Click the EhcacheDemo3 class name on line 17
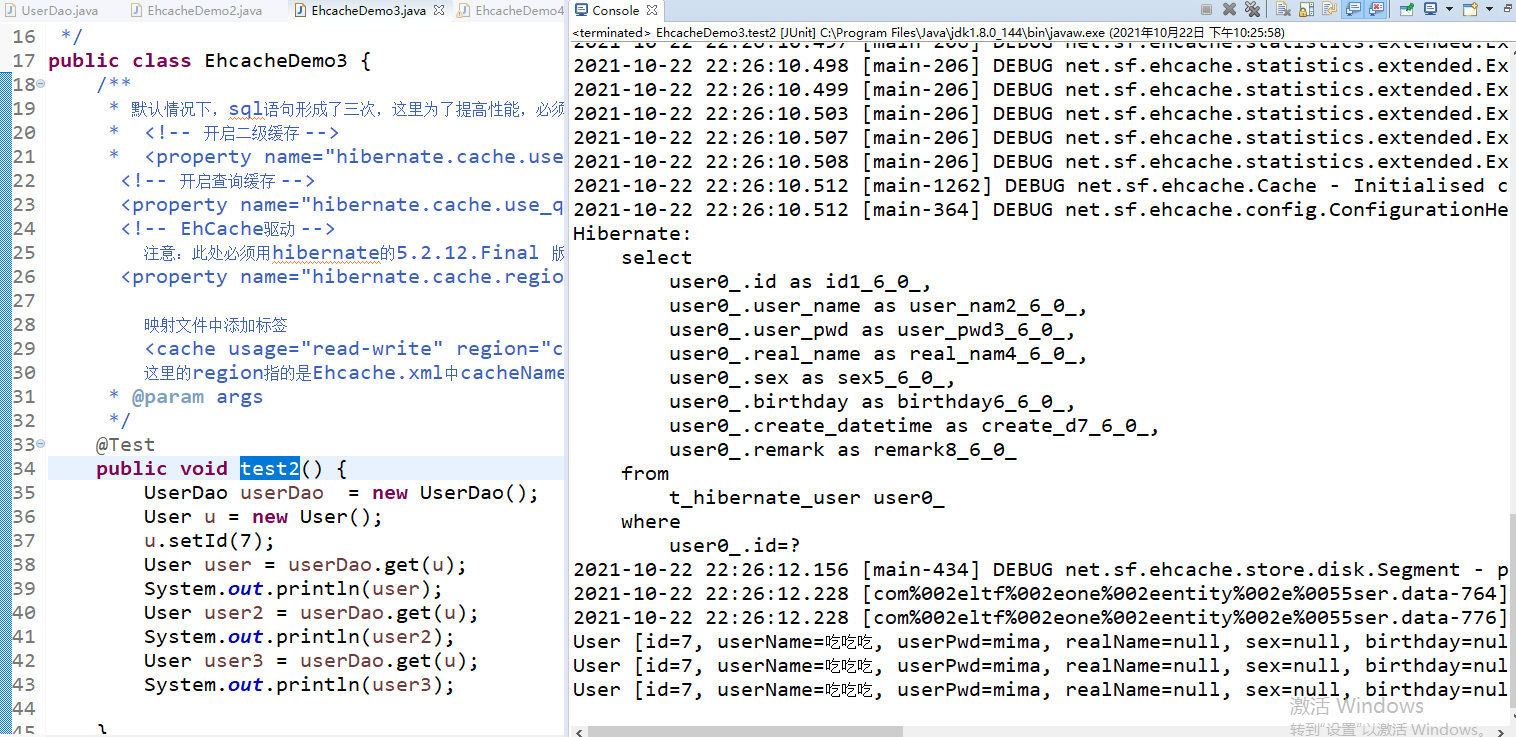Image resolution: width=1516 pixels, height=737 pixels. (276, 60)
